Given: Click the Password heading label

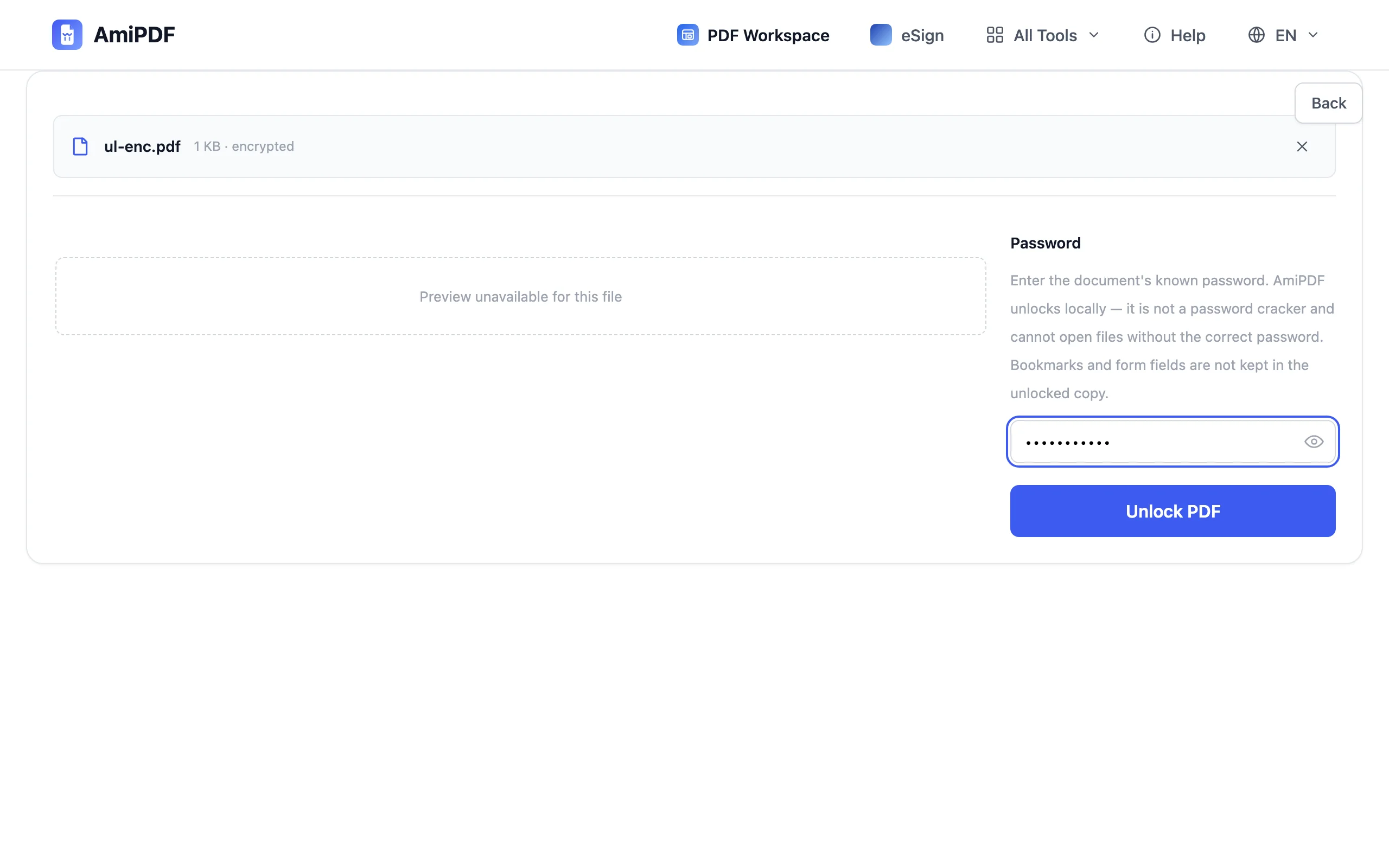Looking at the screenshot, I should click(x=1045, y=243).
